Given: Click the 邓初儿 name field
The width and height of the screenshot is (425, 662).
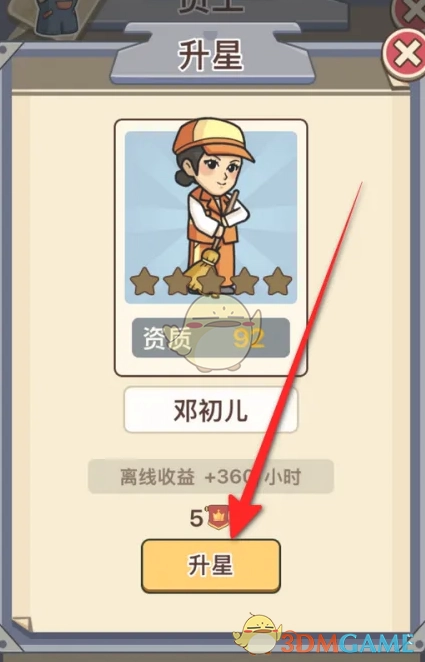Looking at the screenshot, I should [x=211, y=410].
